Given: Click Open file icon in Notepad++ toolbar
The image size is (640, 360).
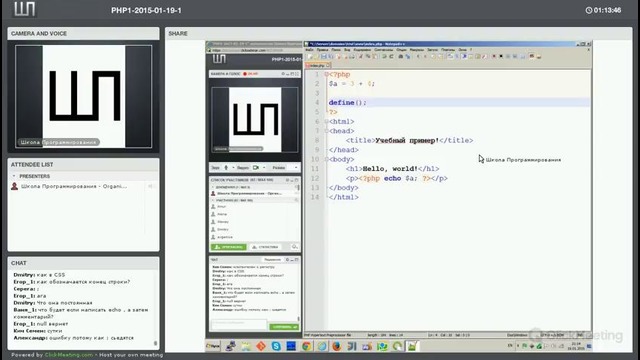Looking at the screenshot, I should coord(316,56).
